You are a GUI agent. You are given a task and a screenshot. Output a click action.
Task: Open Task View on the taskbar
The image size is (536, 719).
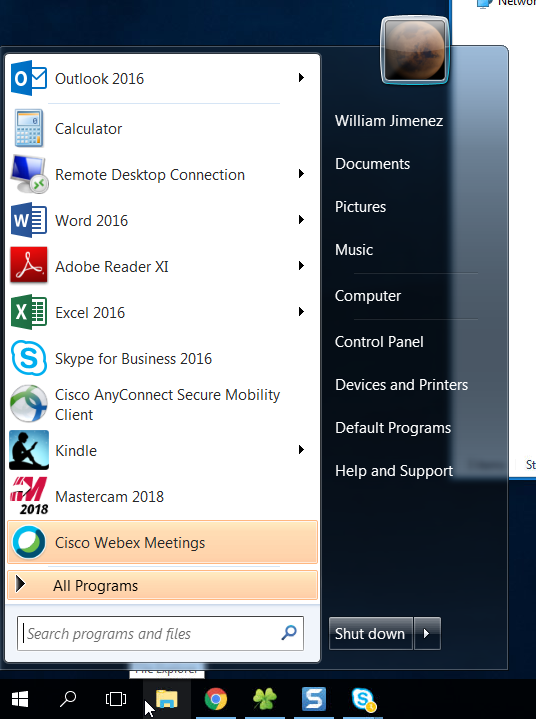116,699
